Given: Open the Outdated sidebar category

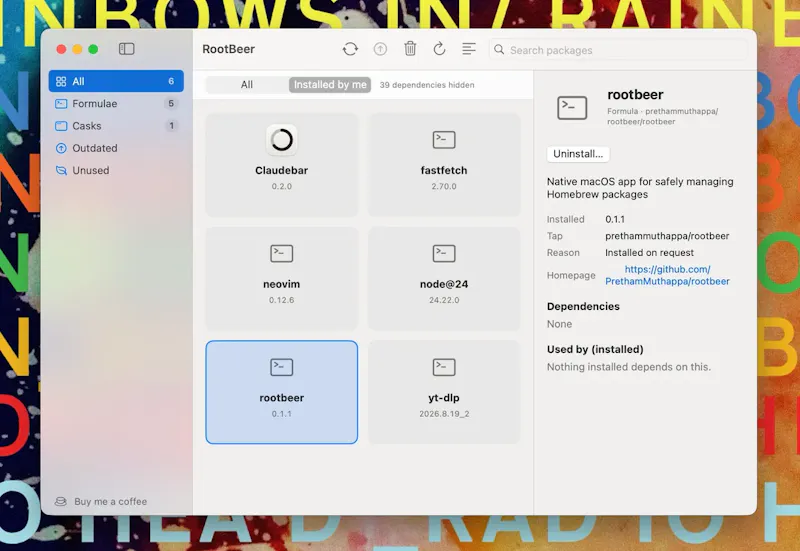Looking at the screenshot, I should point(116,148).
